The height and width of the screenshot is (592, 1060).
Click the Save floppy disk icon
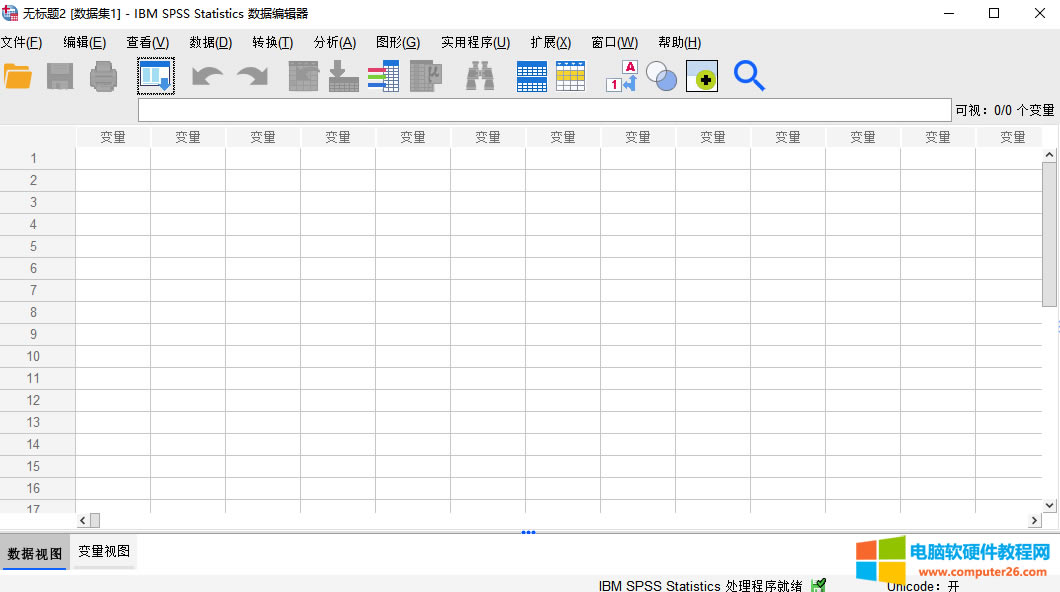[x=60, y=77]
